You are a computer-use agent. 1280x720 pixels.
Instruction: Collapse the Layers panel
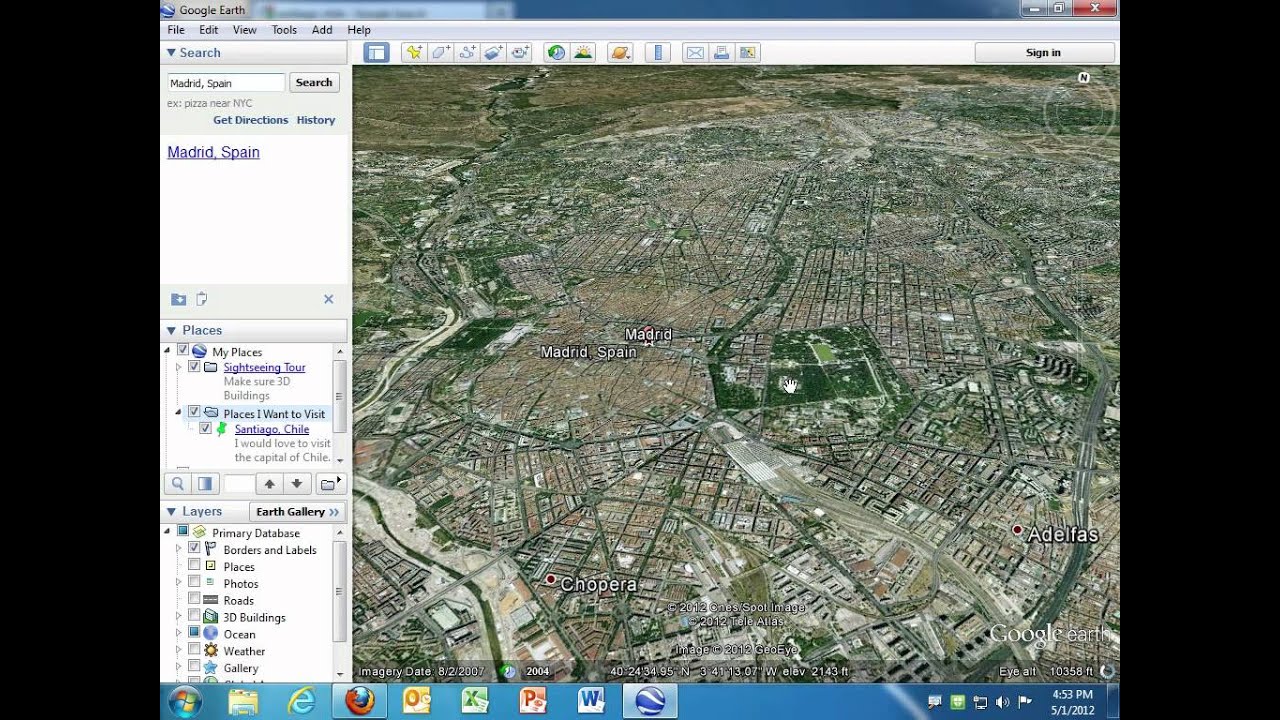171,511
